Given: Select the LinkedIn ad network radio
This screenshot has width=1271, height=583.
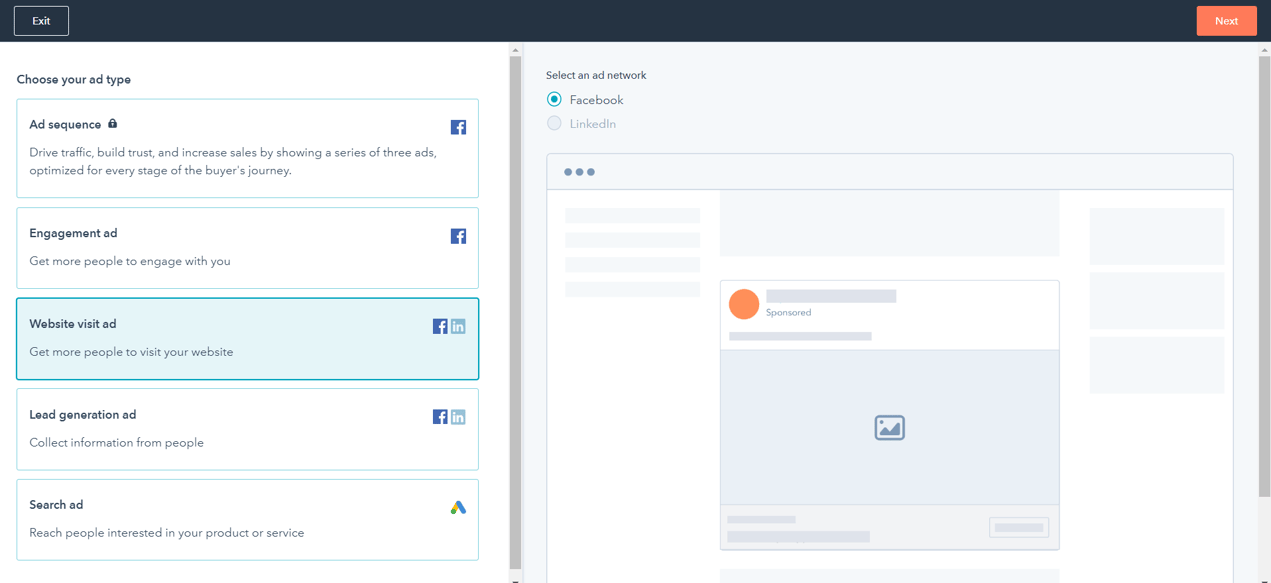Looking at the screenshot, I should tap(554, 124).
